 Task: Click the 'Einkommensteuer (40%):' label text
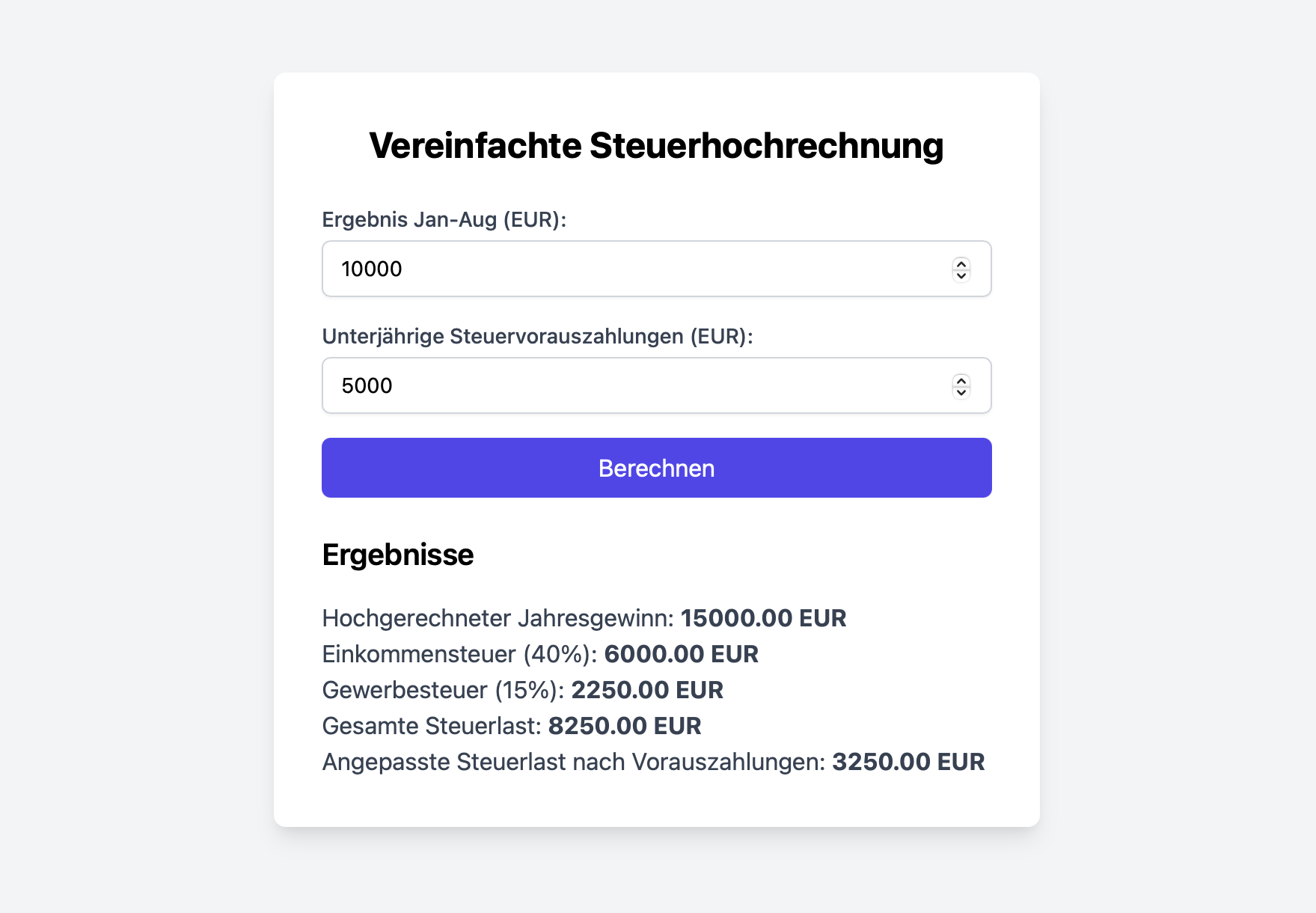tap(459, 654)
